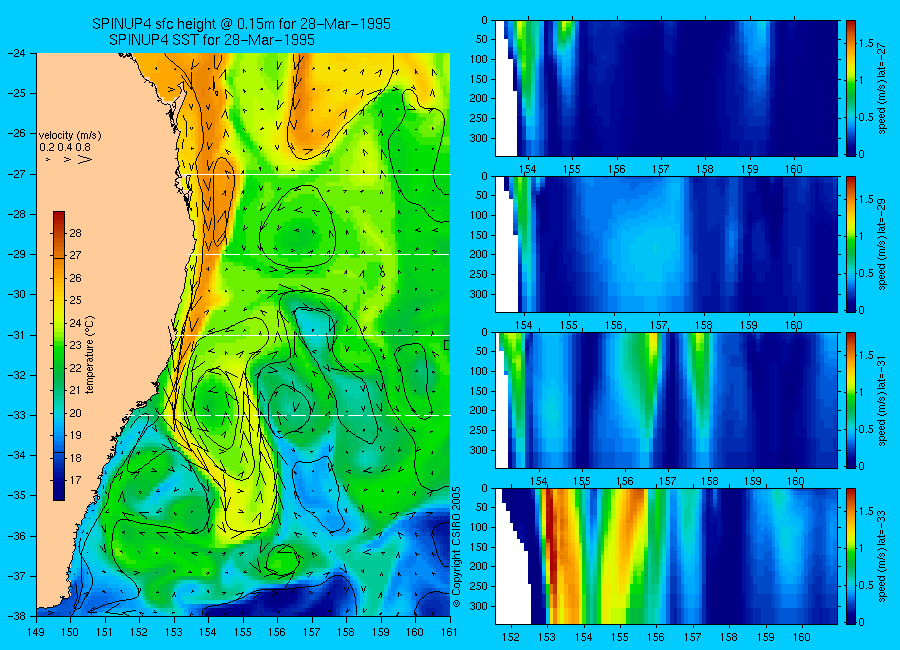Click the 161 longitude label on map axis
Screen dimensions: 900x650
tap(449, 632)
